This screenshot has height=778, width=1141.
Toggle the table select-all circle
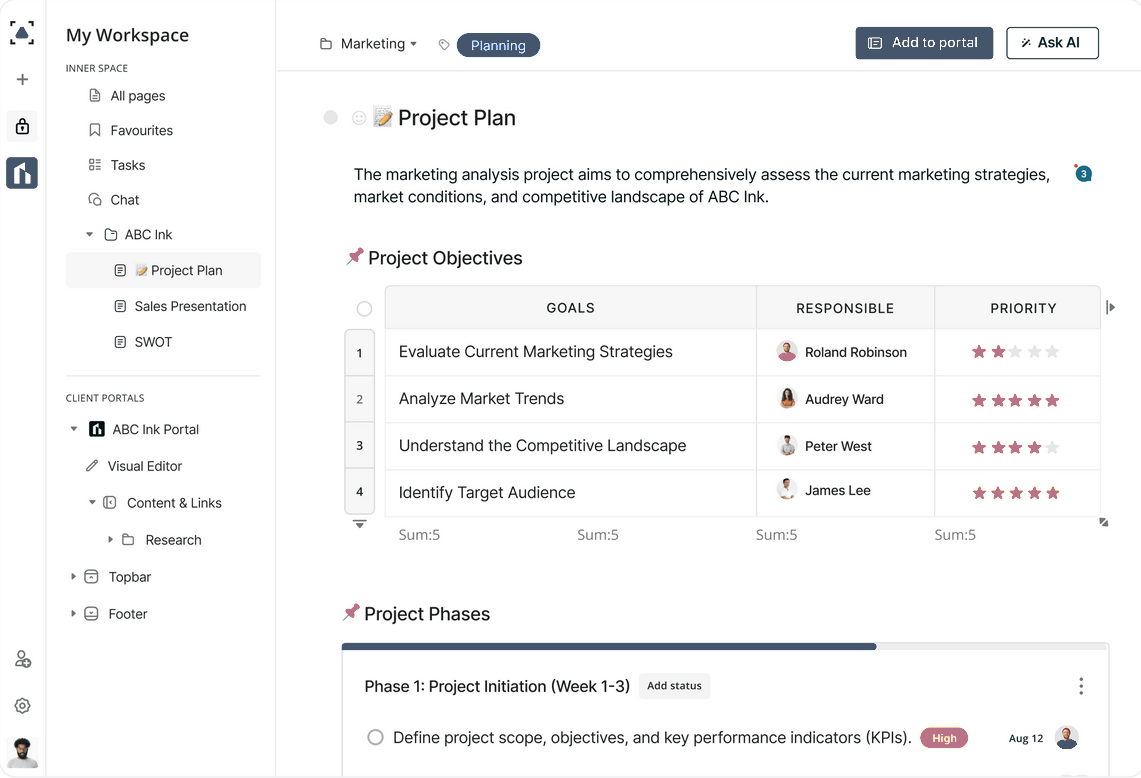pos(364,309)
